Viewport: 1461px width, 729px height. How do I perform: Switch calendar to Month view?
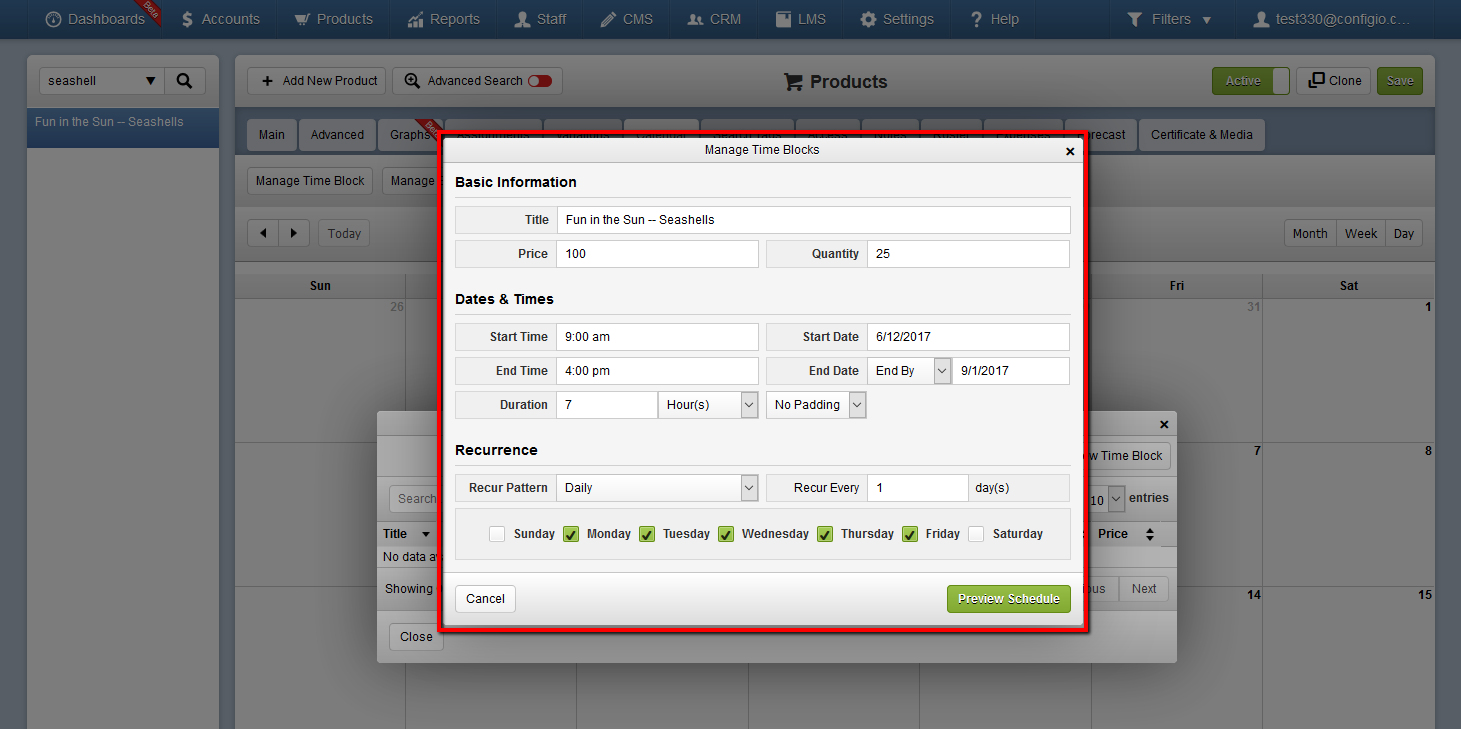(1309, 233)
